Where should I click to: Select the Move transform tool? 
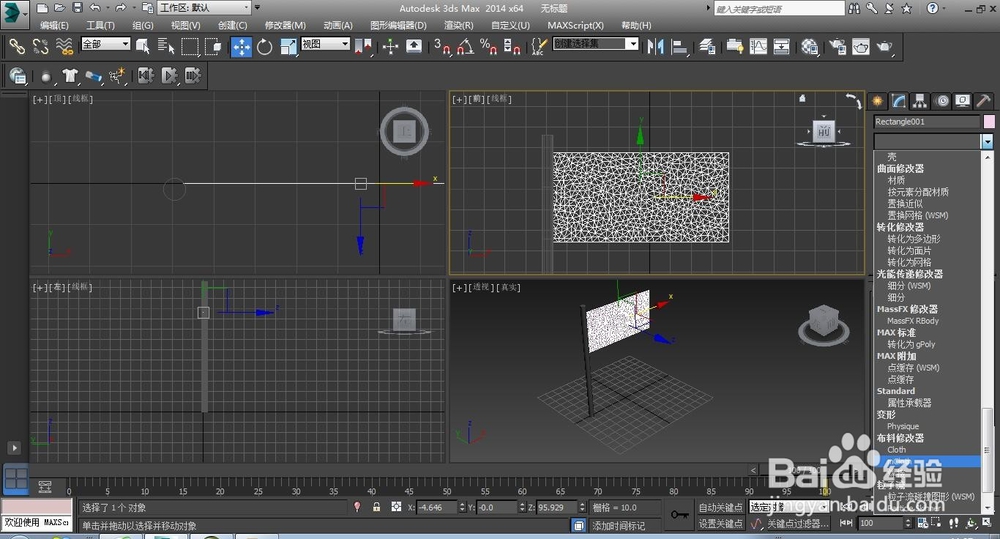pos(241,46)
